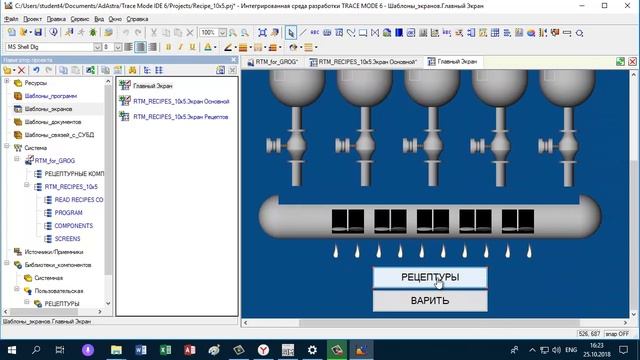The width and height of the screenshot is (640, 360).
Task: Select the arrow pointer selection tool
Action: [291, 33]
